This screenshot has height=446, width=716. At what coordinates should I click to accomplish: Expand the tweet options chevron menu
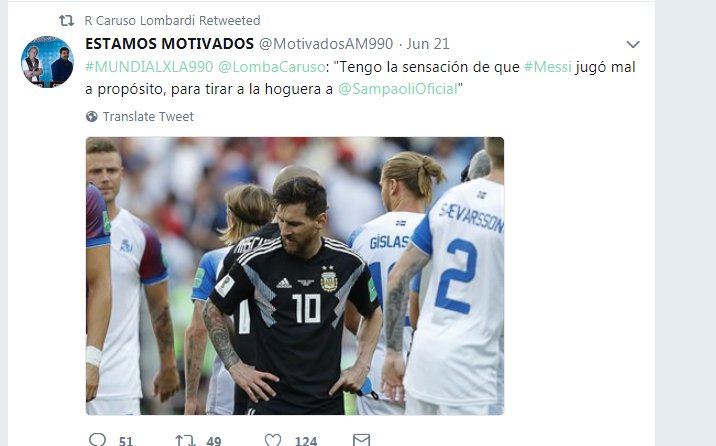633,44
